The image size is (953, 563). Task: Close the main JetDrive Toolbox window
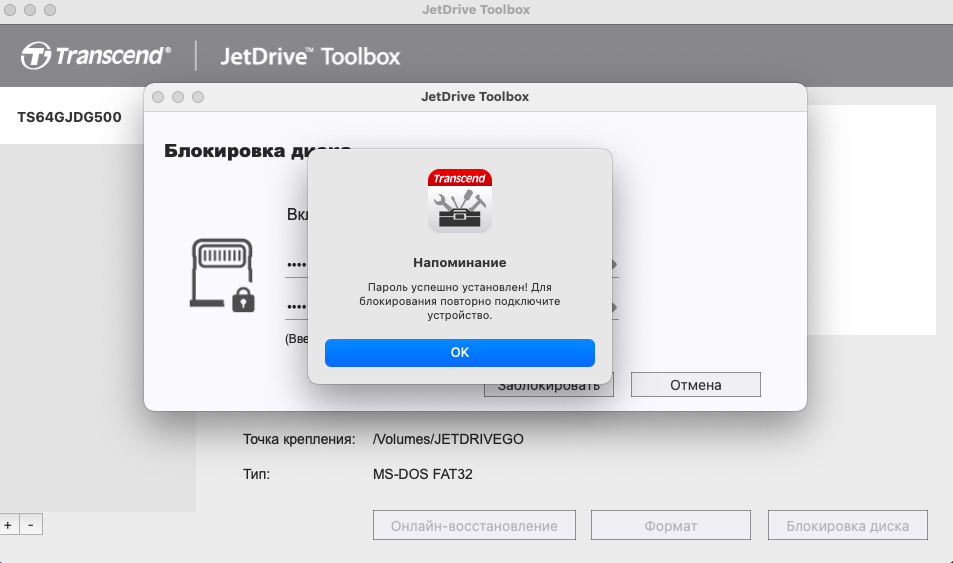tap(10, 10)
